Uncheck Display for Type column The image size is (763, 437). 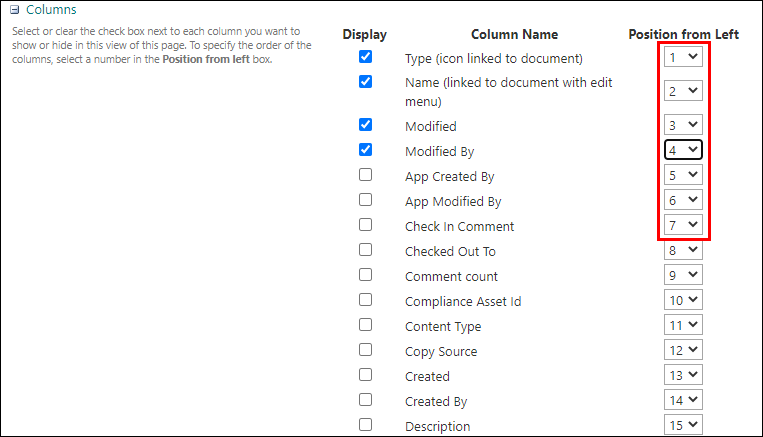[x=365, y=57]
